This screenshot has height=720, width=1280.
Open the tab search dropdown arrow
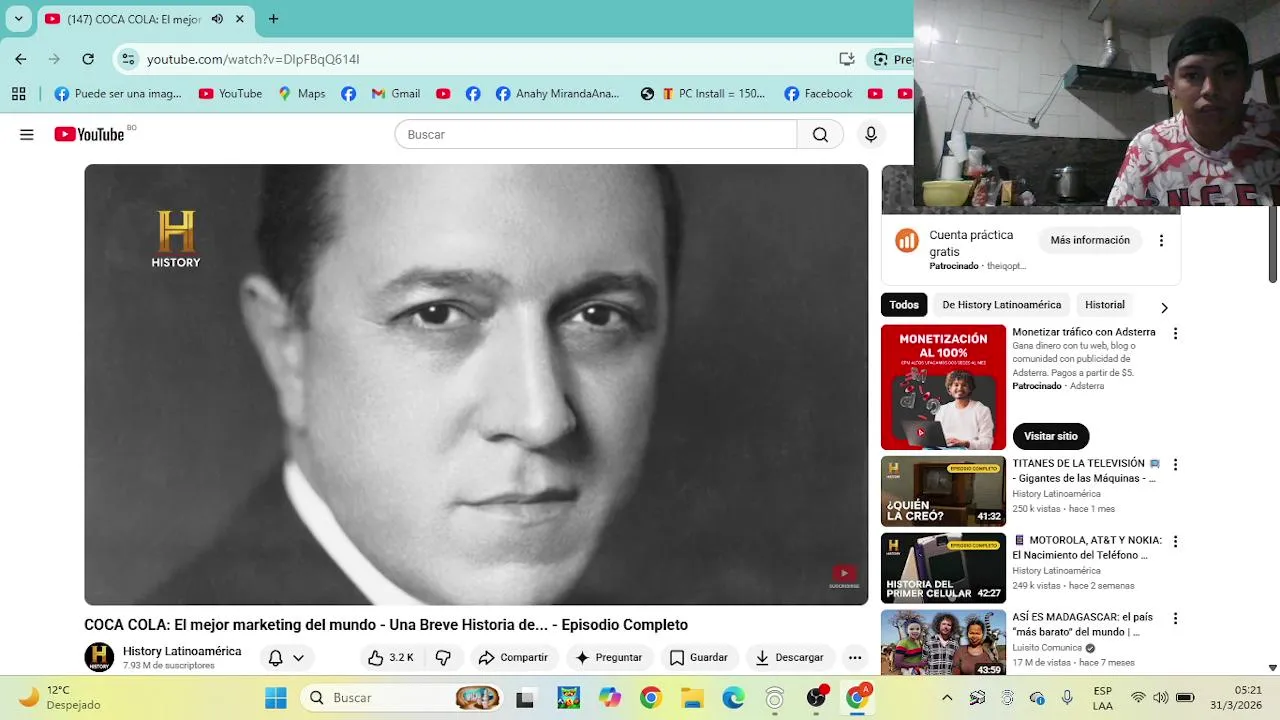18,19
